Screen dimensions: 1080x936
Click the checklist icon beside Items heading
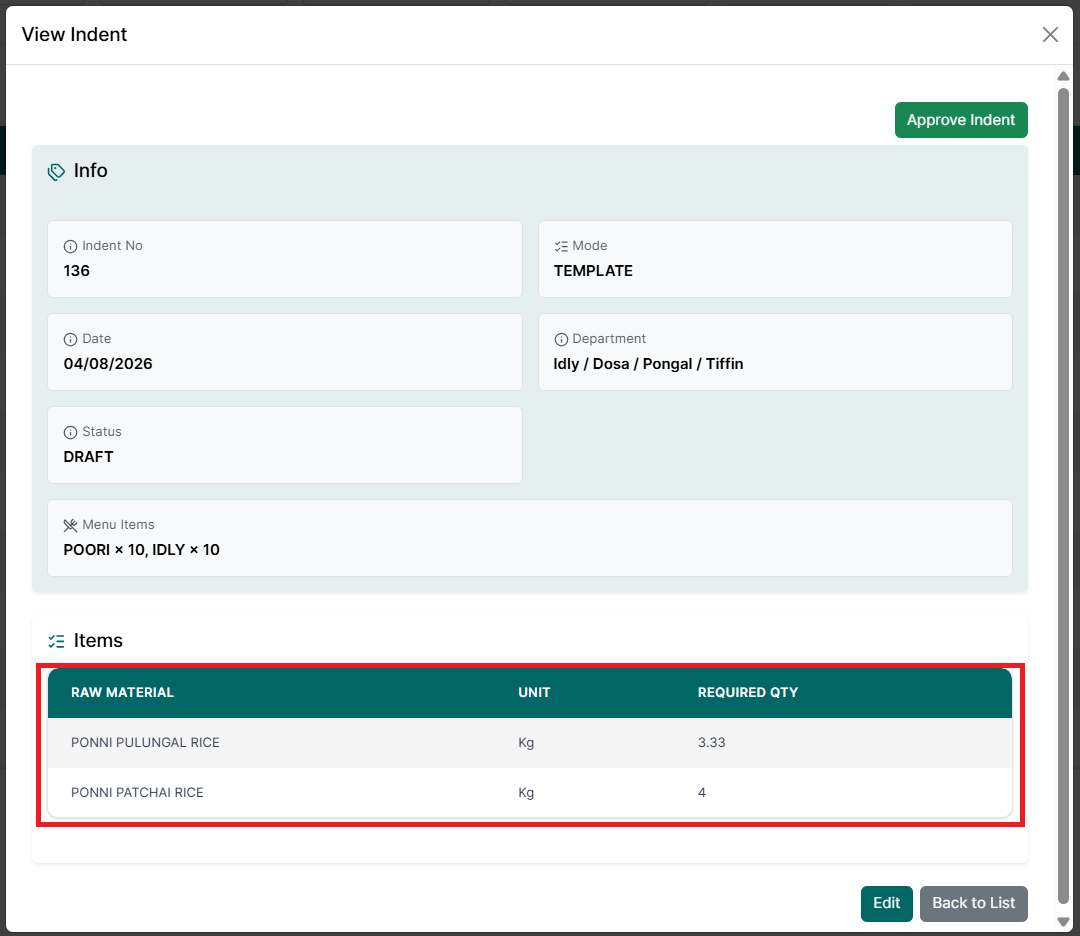[x=56, y=641]
